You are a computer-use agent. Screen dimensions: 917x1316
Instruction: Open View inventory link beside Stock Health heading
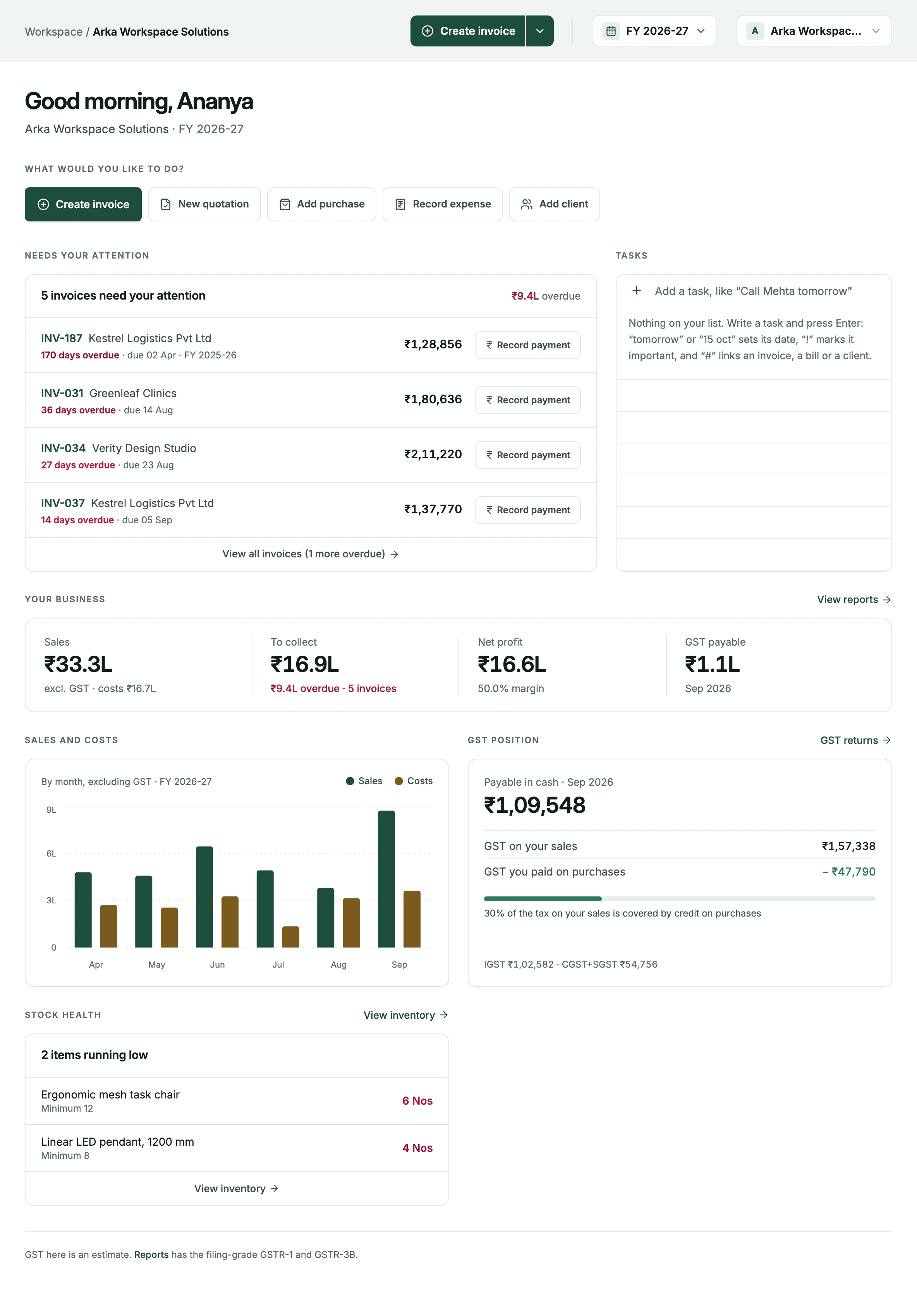pos(406,1015)
